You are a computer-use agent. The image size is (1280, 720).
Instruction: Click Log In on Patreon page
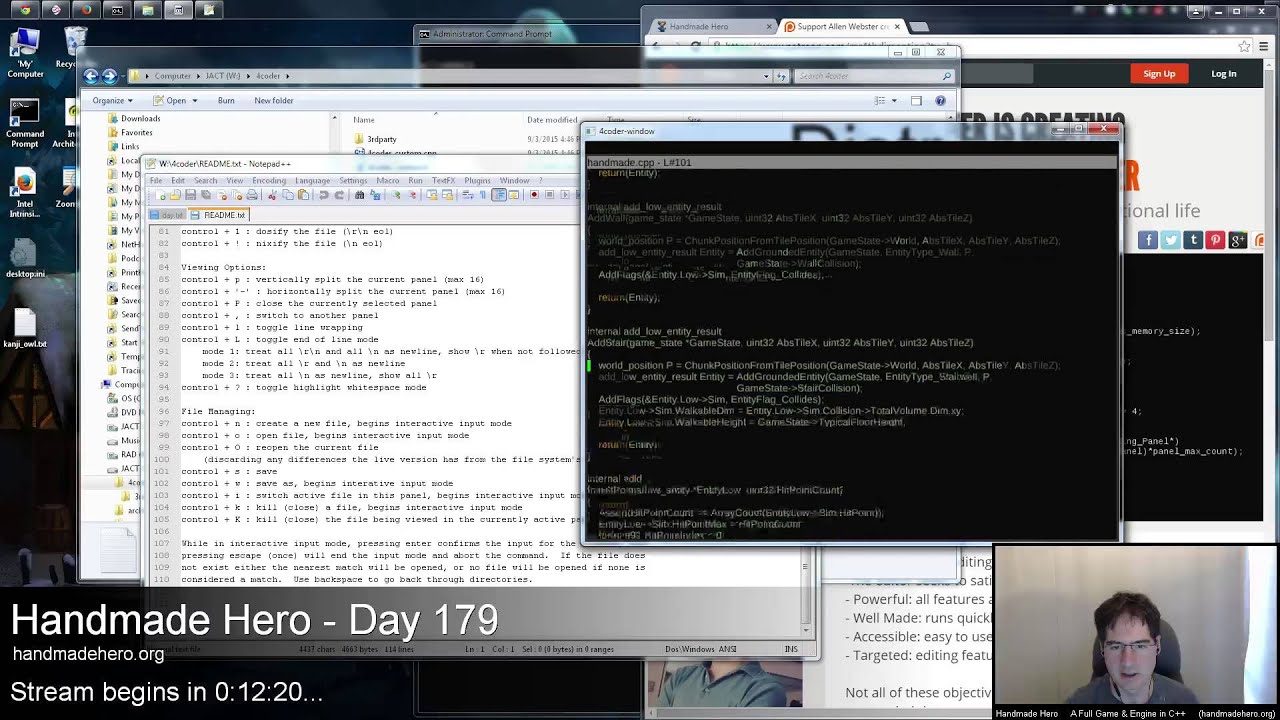1224,73
